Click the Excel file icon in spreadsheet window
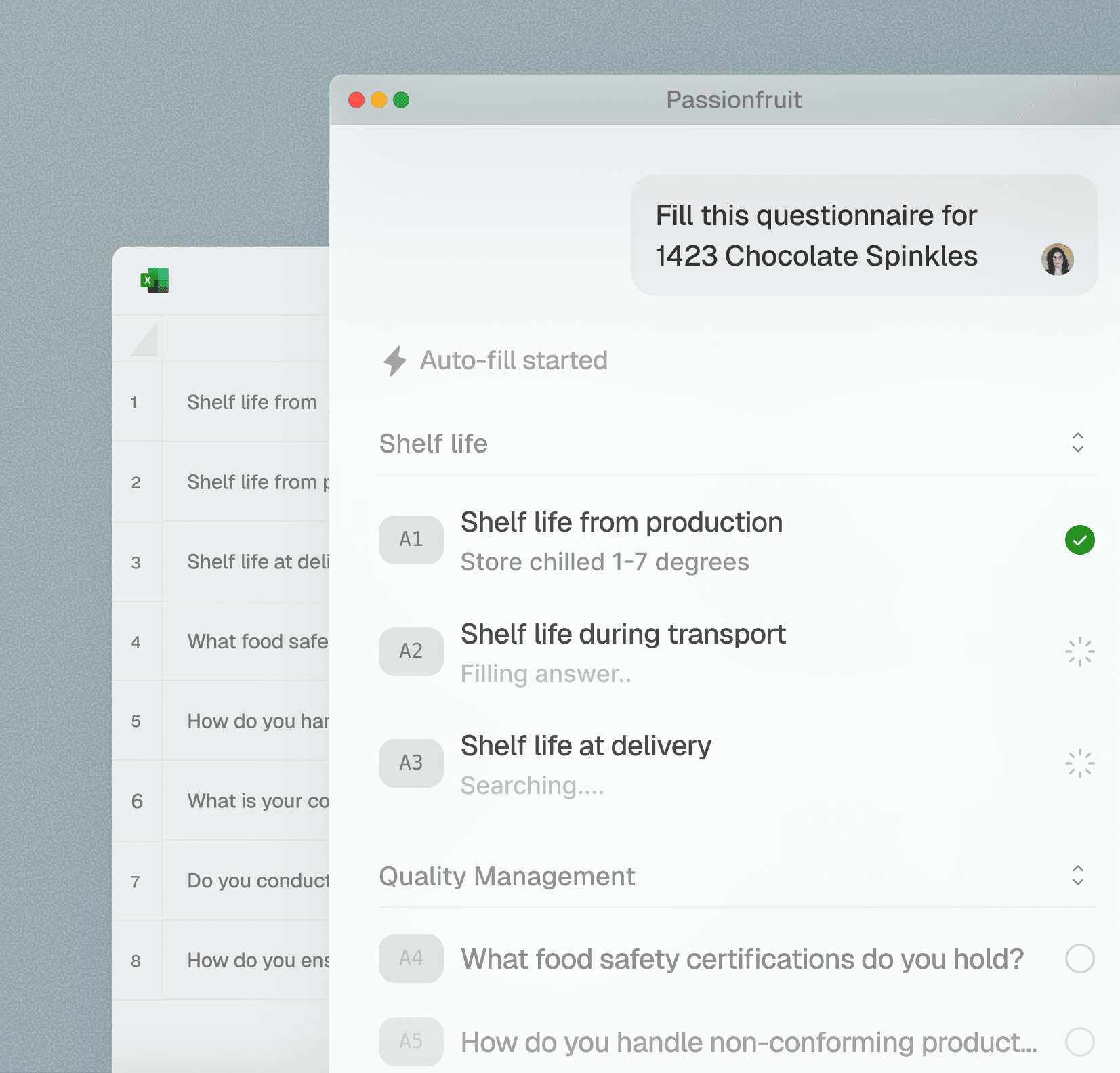Viewport: 1120px width, 1073px height. coord(154,280)
